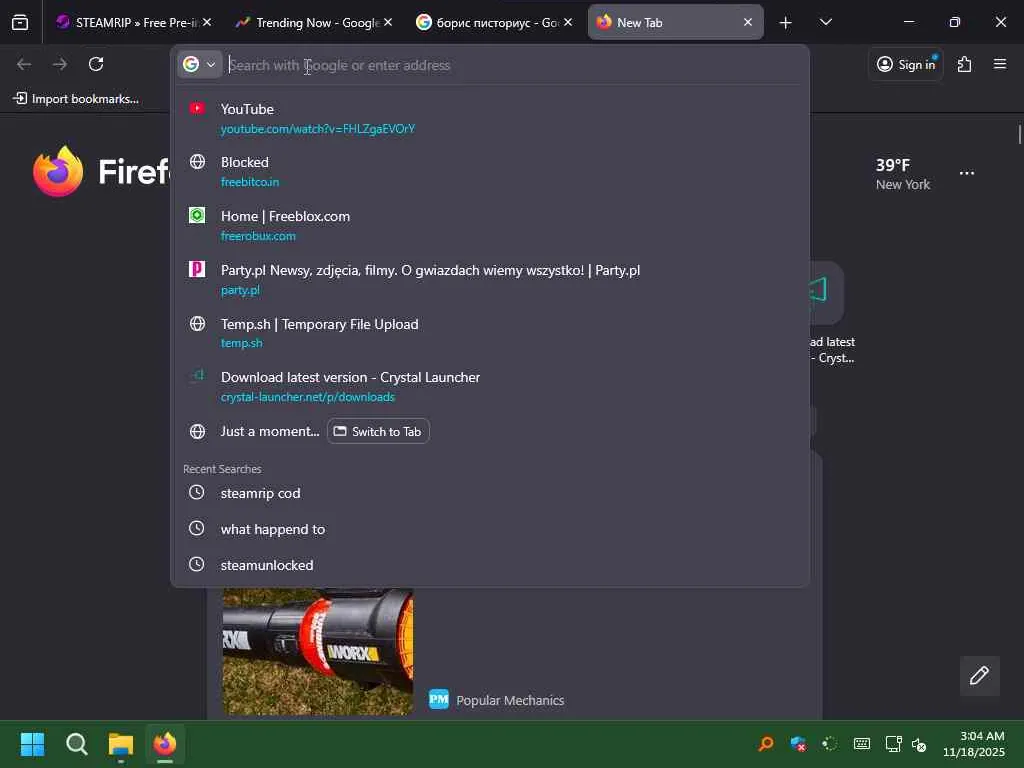The image size is (1024, 768).
Task: Go back one page
Action: 24,64
